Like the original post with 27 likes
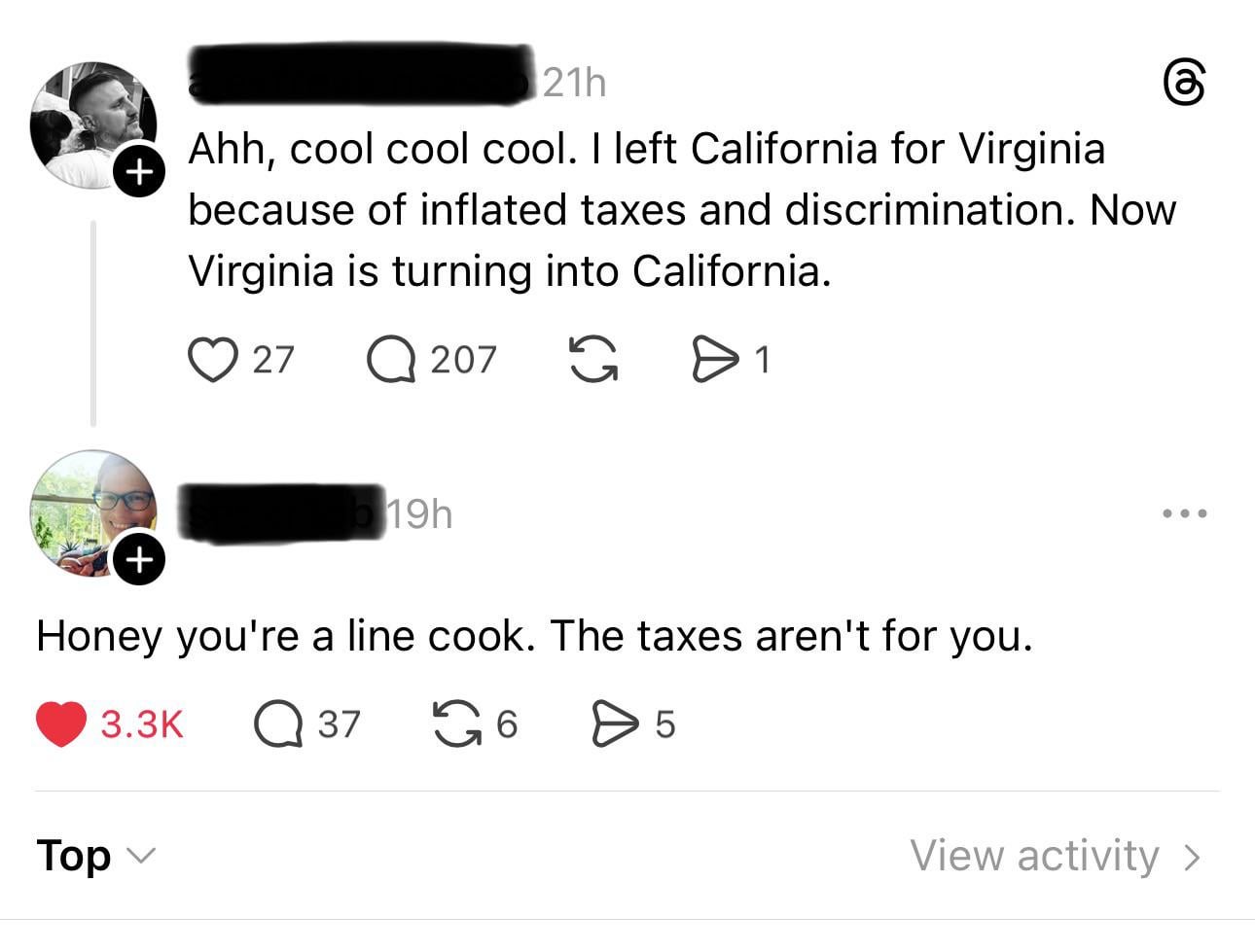The height and width of the screenshot is (952, 1255). [x=213, y=360]
